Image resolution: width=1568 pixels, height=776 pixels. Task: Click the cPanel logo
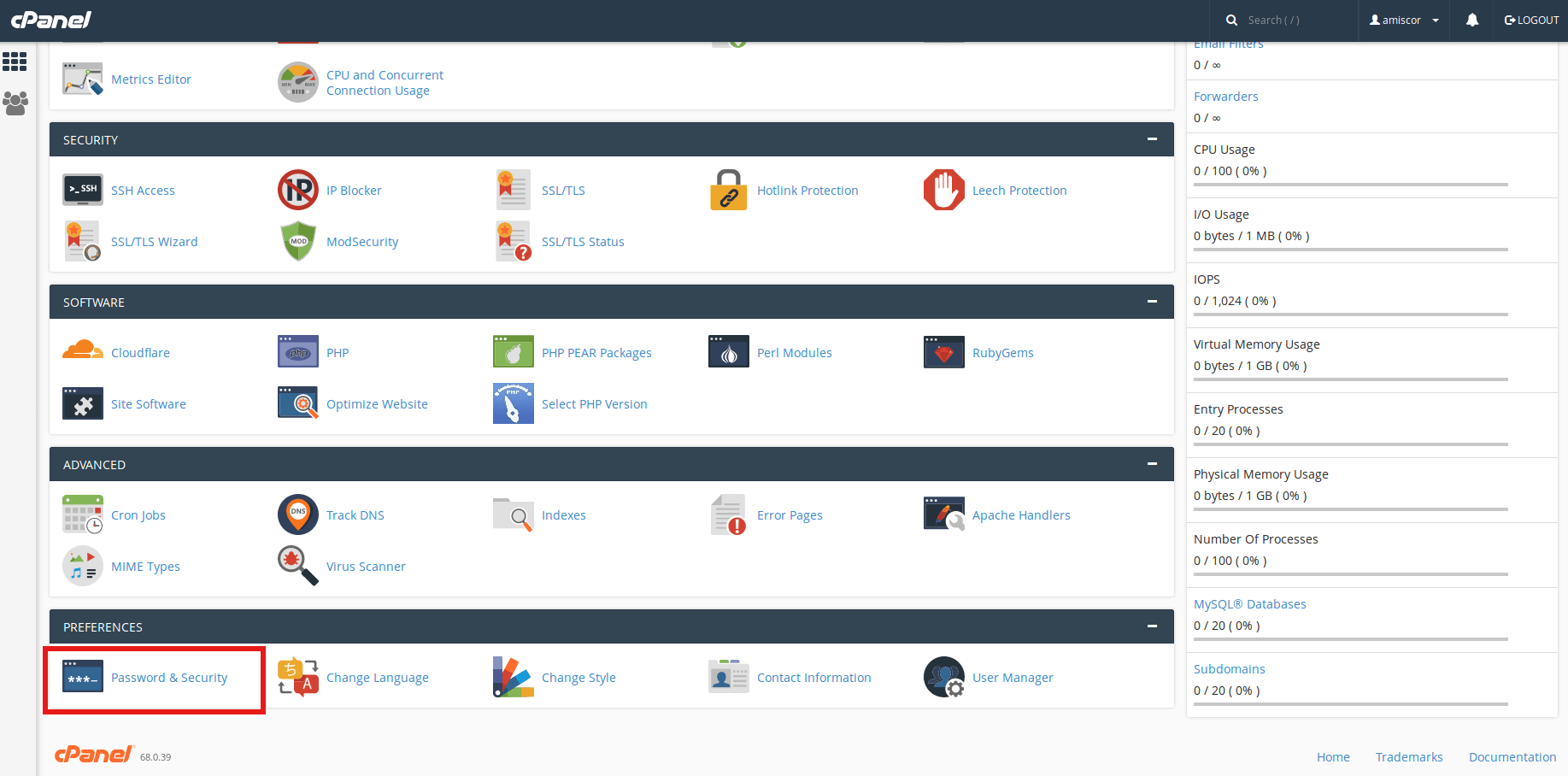[51, 20]
